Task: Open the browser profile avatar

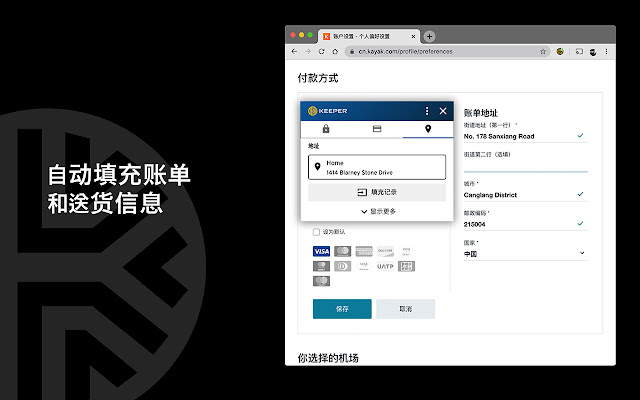Action: (x=593, y=52)
